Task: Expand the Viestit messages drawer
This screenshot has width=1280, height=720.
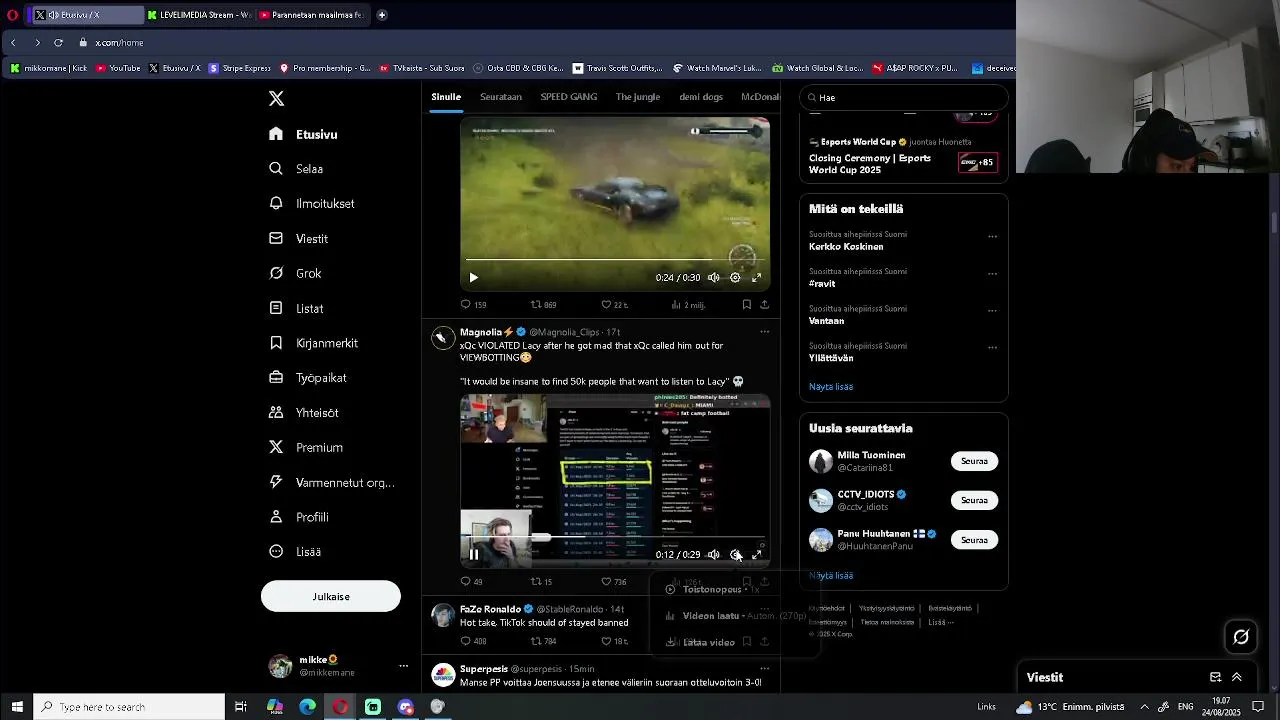Action: click(x=1237, y=677)
